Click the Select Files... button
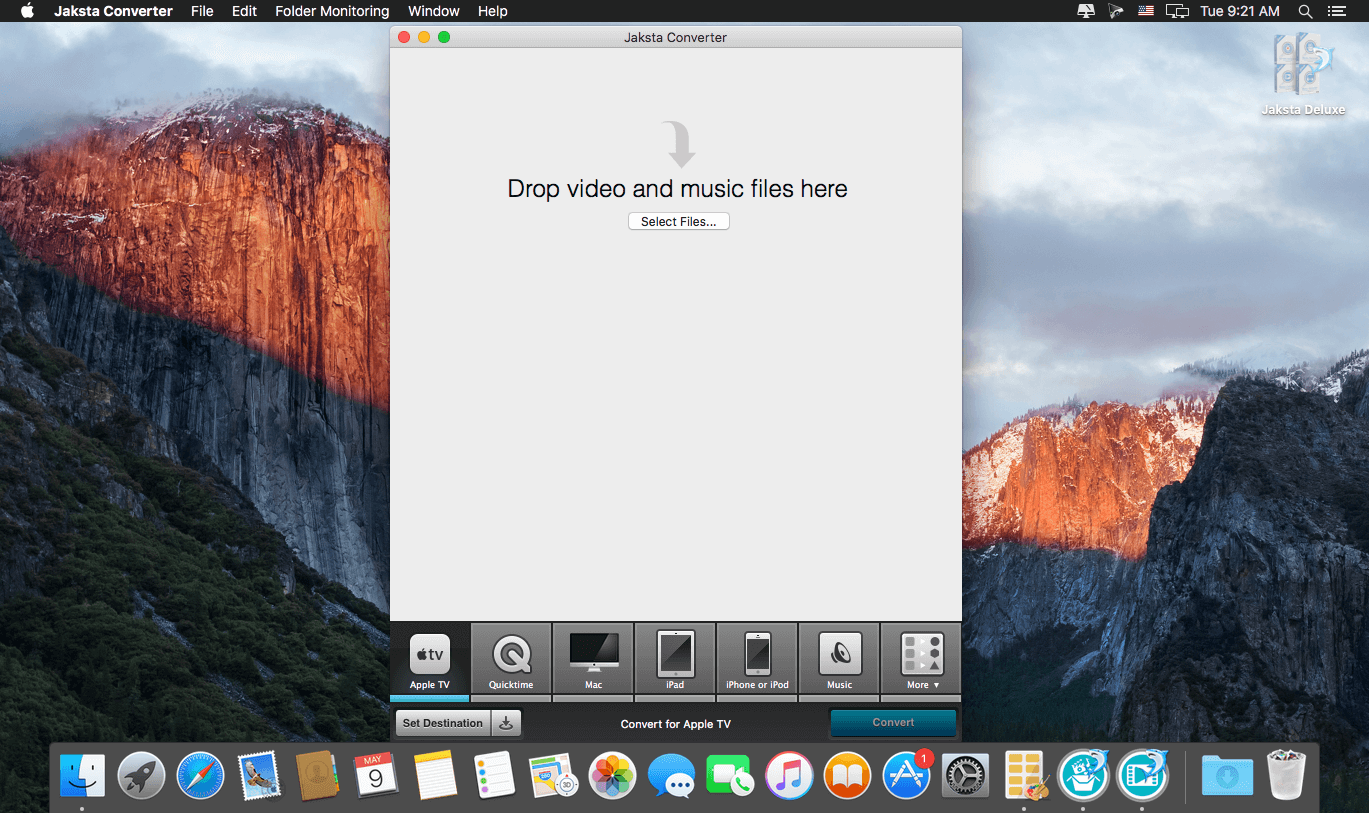Screen dimensions: 1369x813 [x=679, y=222]
